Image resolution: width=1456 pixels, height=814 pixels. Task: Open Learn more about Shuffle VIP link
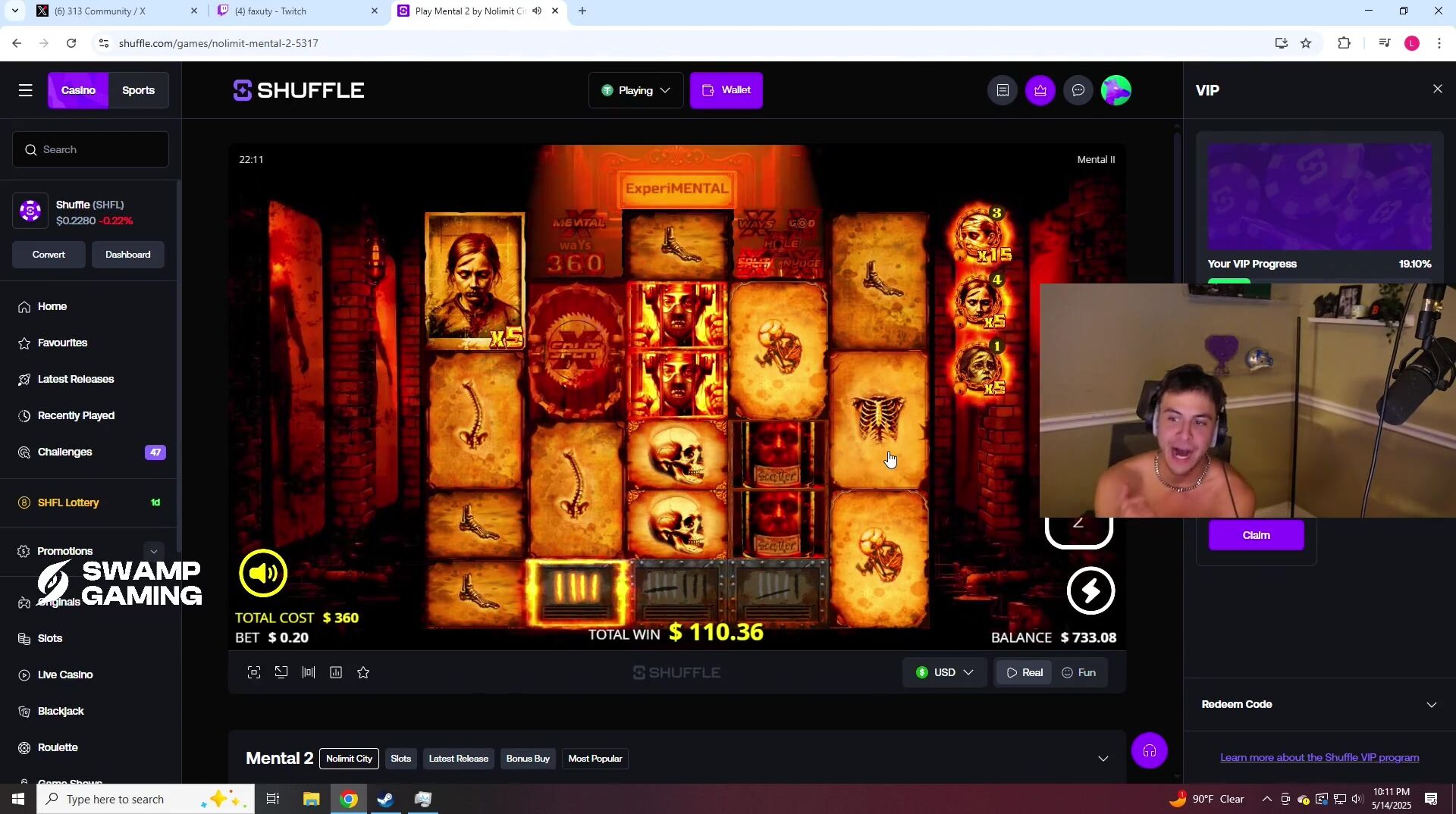coord(1319,757)
